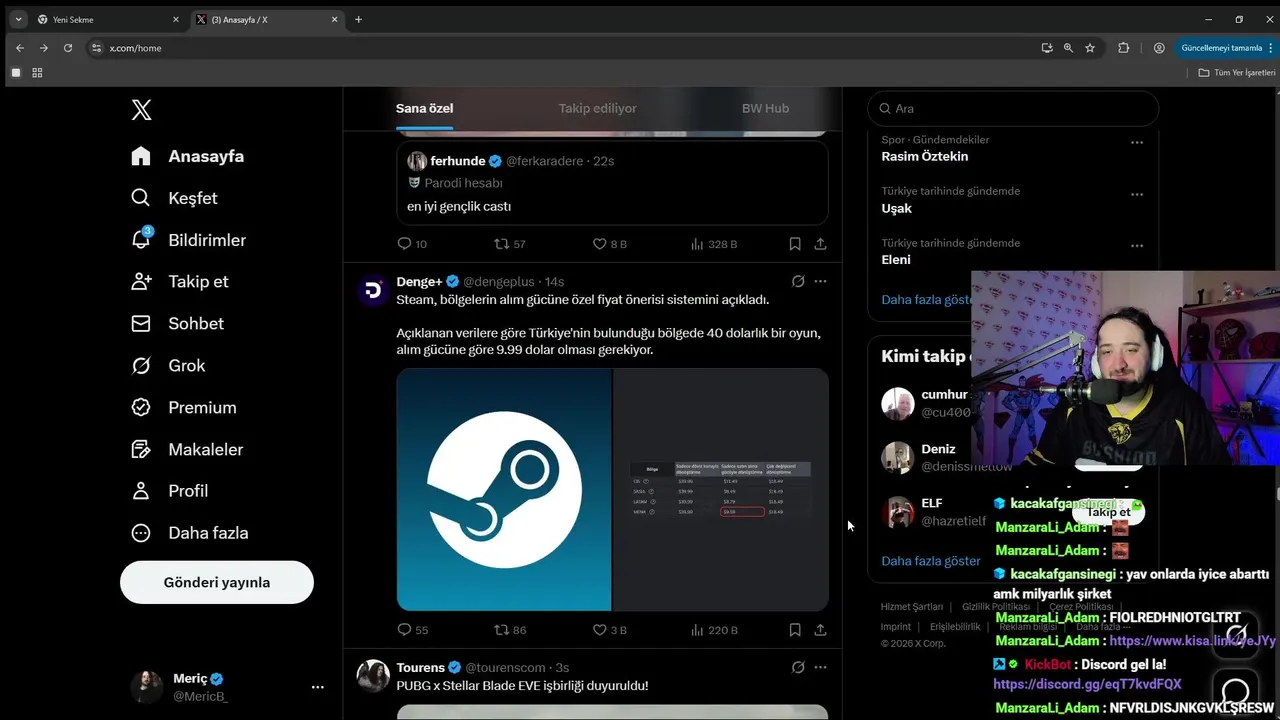Open Premium page

pos(184,407)
